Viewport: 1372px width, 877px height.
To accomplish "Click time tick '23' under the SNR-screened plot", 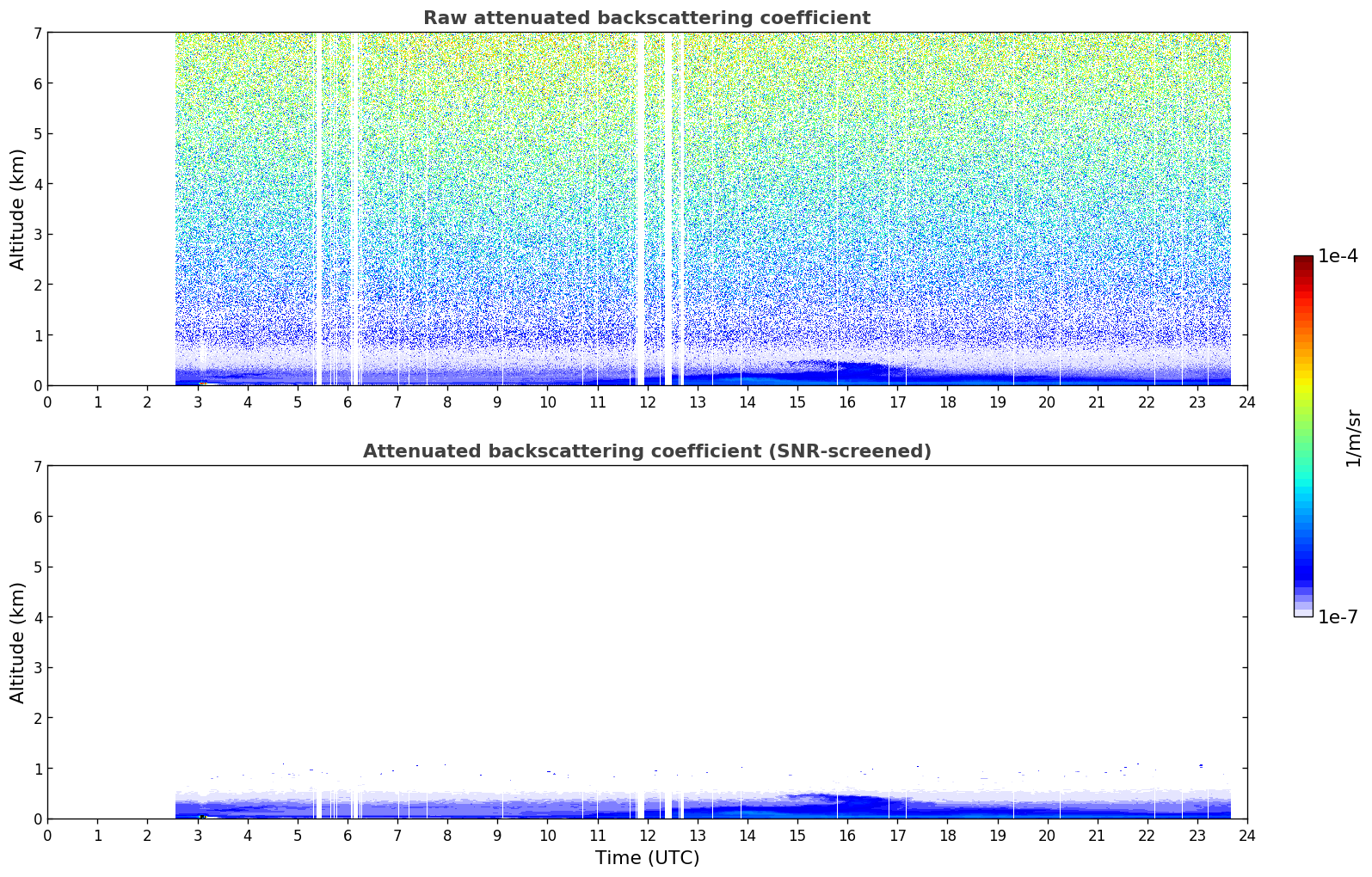I will (1197, 835).
